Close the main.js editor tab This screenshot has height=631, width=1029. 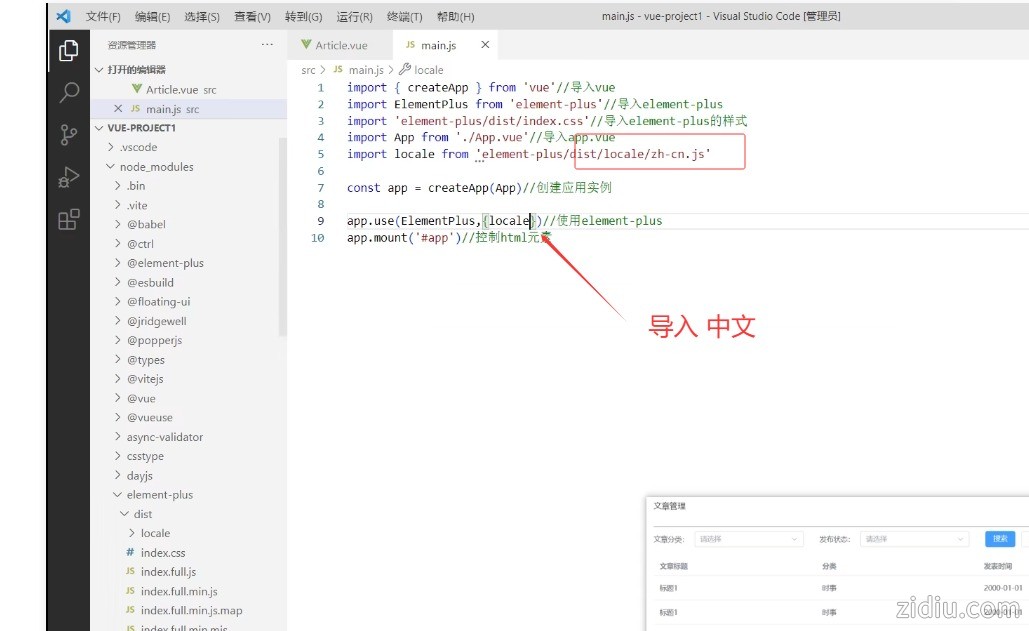click(485, 45)
